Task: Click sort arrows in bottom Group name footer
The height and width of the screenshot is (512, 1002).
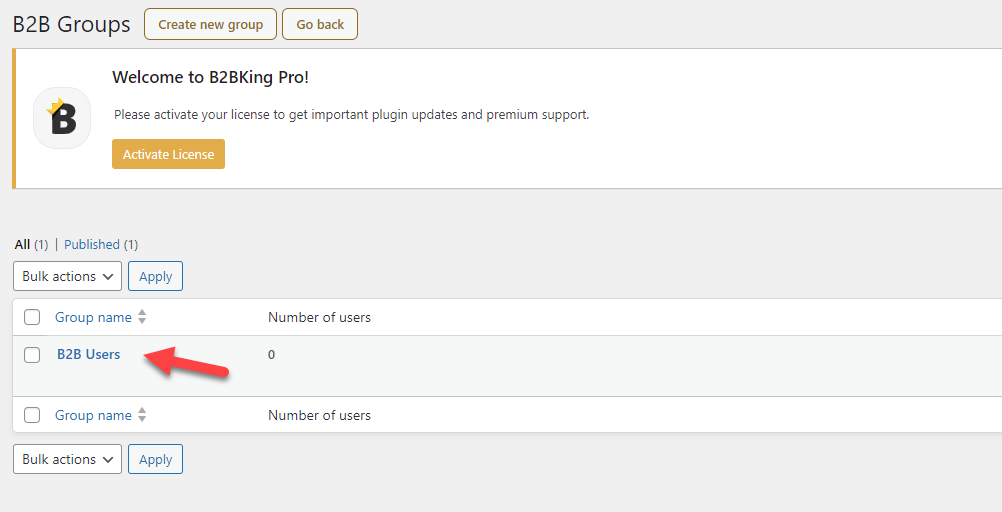Action: (142, 415)
